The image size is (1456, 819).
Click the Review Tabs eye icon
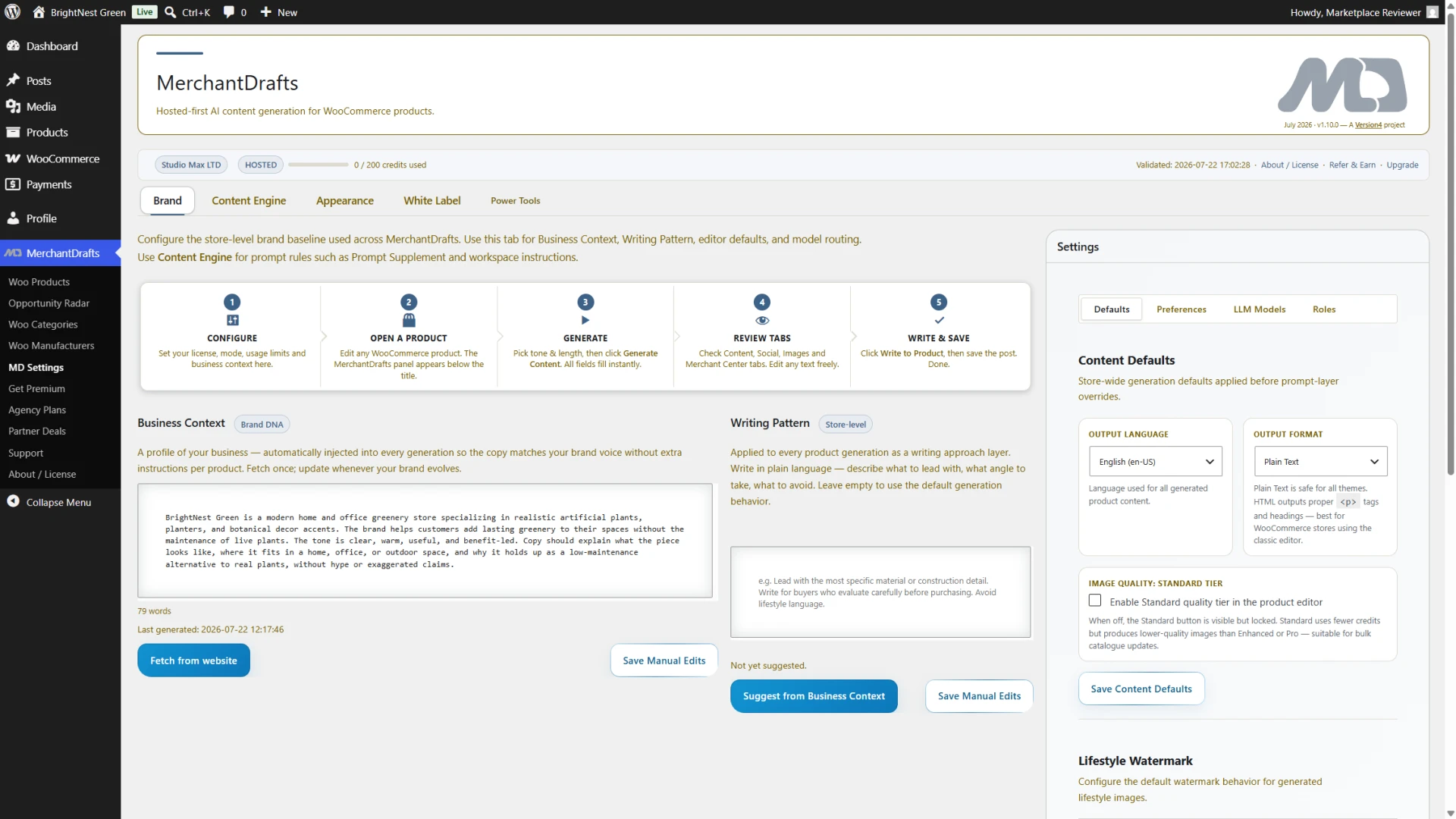762,321
